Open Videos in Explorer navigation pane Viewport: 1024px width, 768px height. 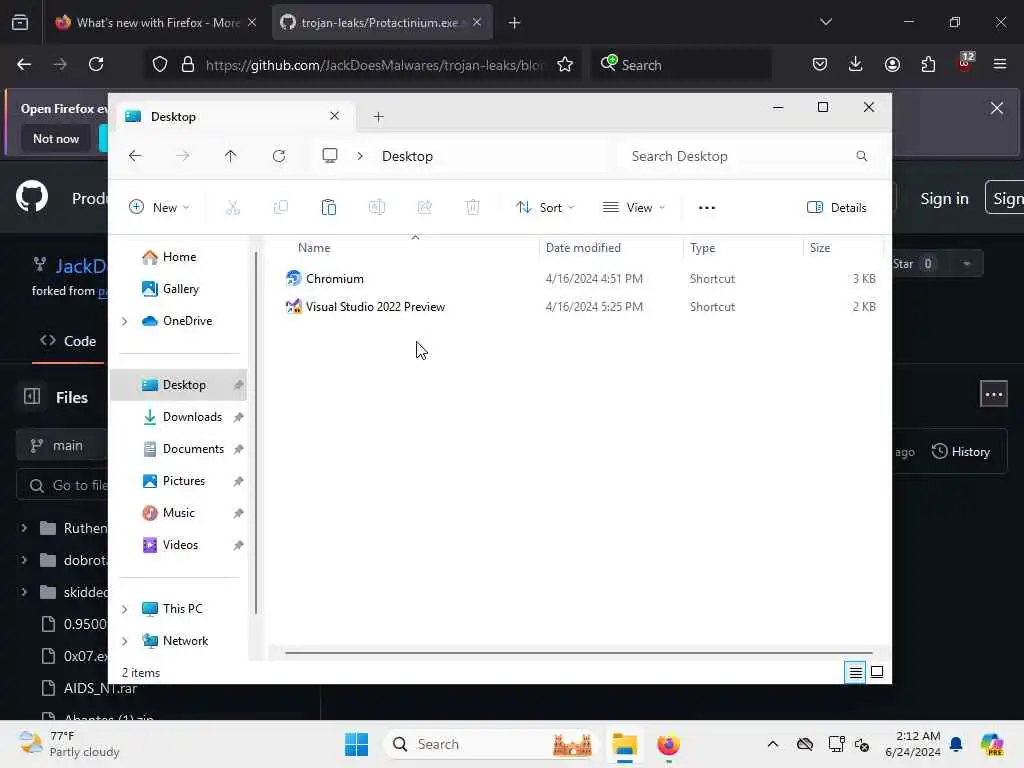[x=180, y=545]
